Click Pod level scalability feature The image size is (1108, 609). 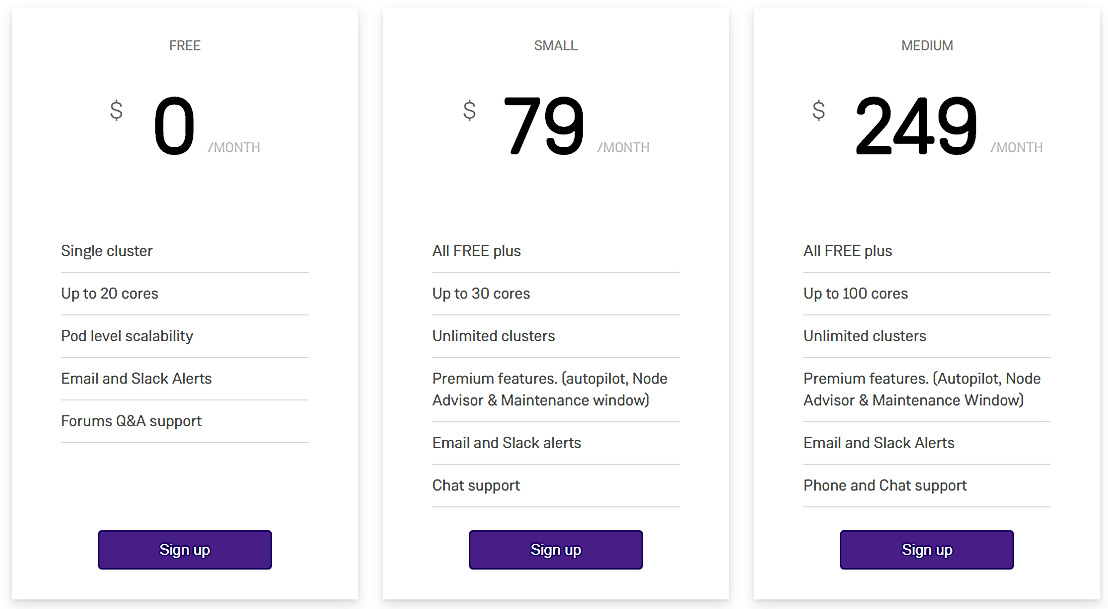127,336
